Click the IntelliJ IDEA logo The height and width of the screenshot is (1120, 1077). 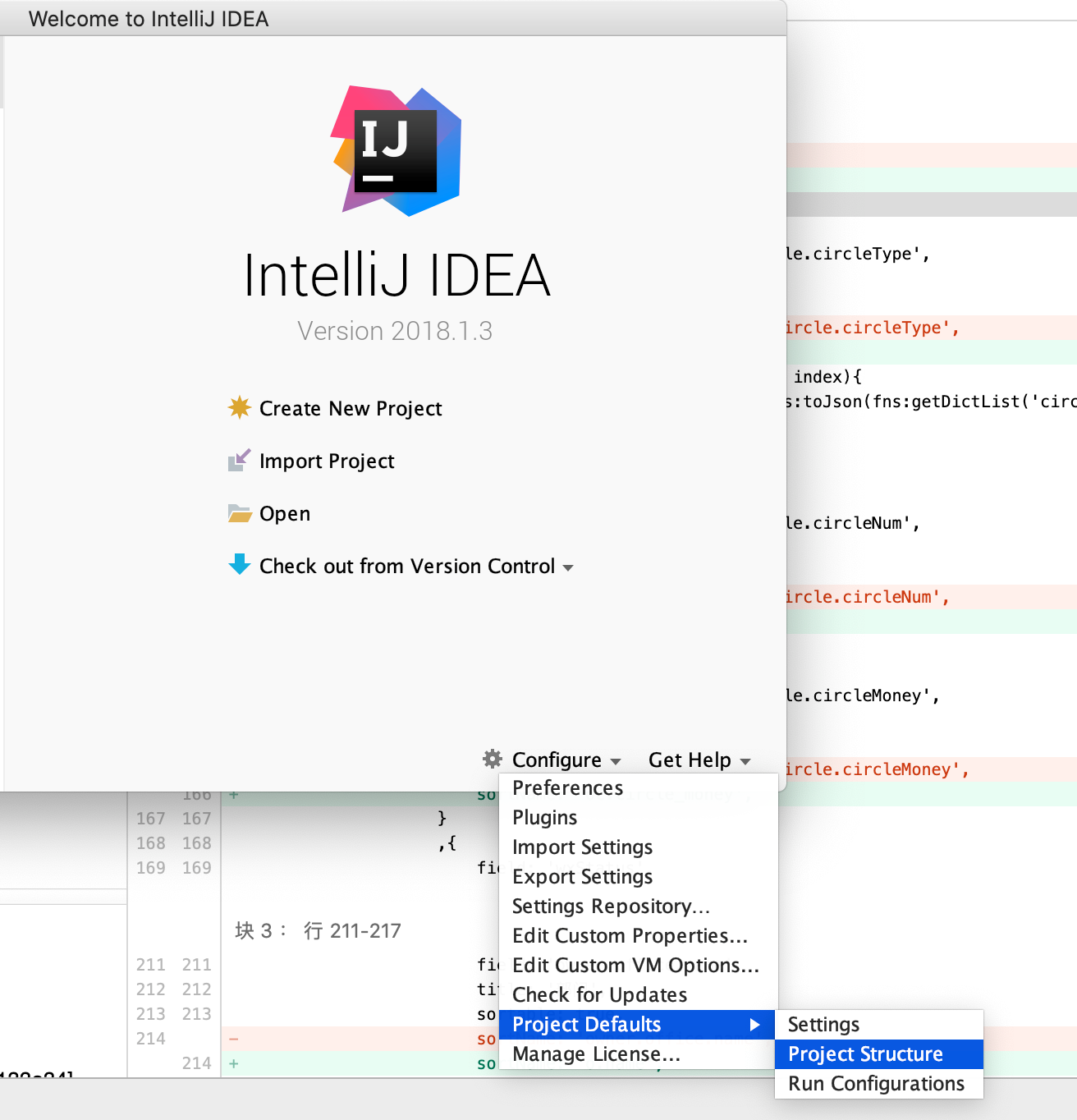[x=396, y=151]
